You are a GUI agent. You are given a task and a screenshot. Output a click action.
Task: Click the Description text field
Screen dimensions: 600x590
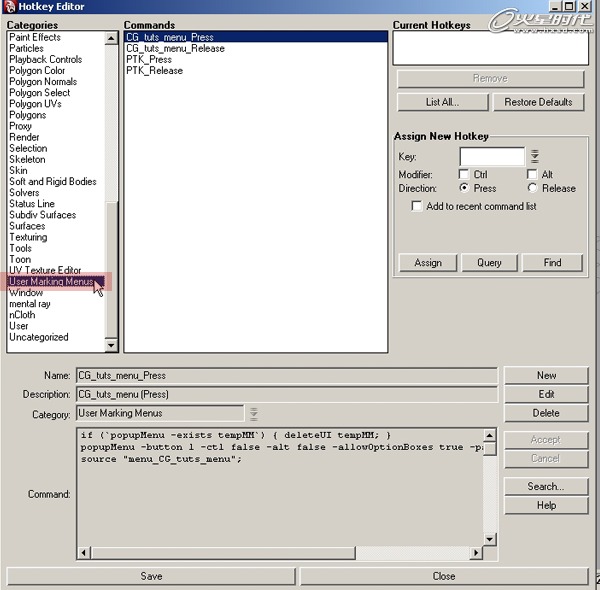click(287, 394)
